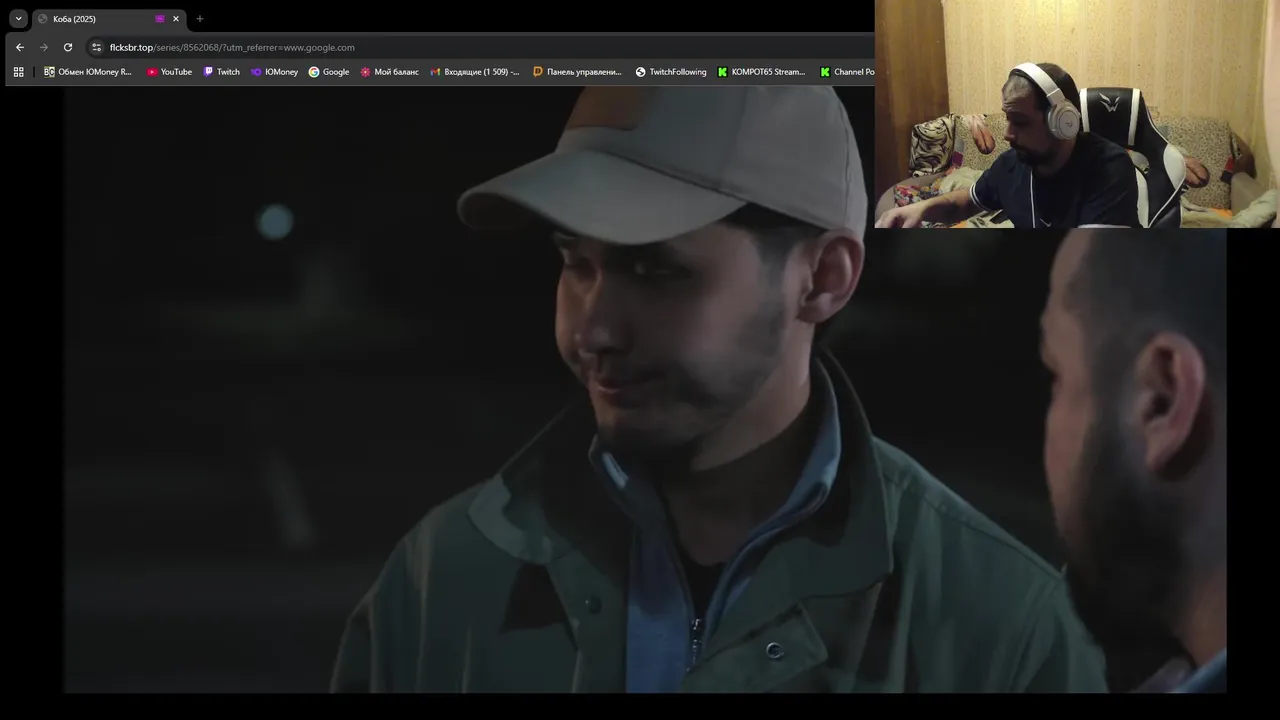Open the tab search dropdown arrow
Viewport: 1280px width, 720px height.
coord(18,19)
